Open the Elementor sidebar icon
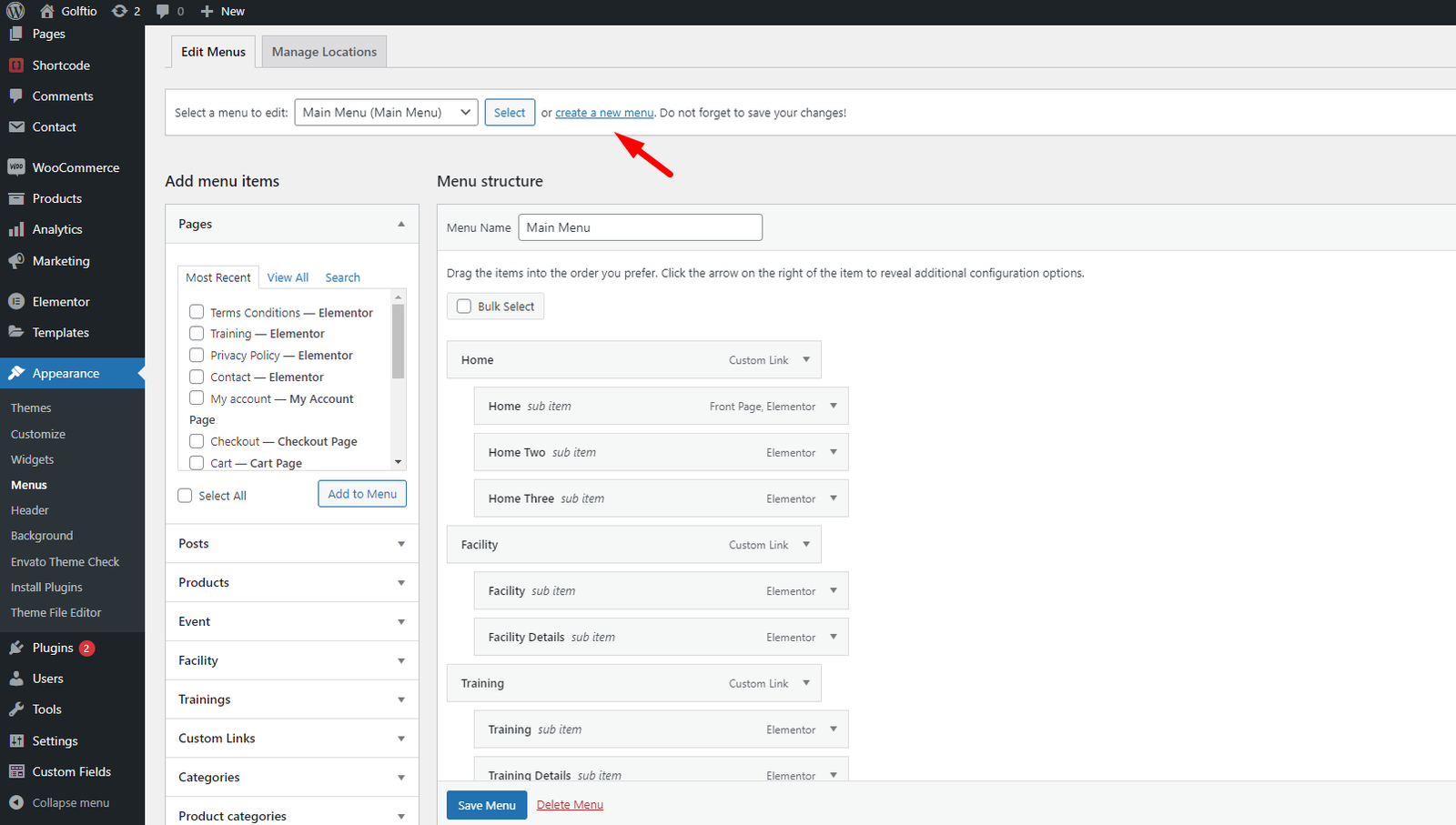Screen dimensions: 1456x825 [x=15, y=301]
